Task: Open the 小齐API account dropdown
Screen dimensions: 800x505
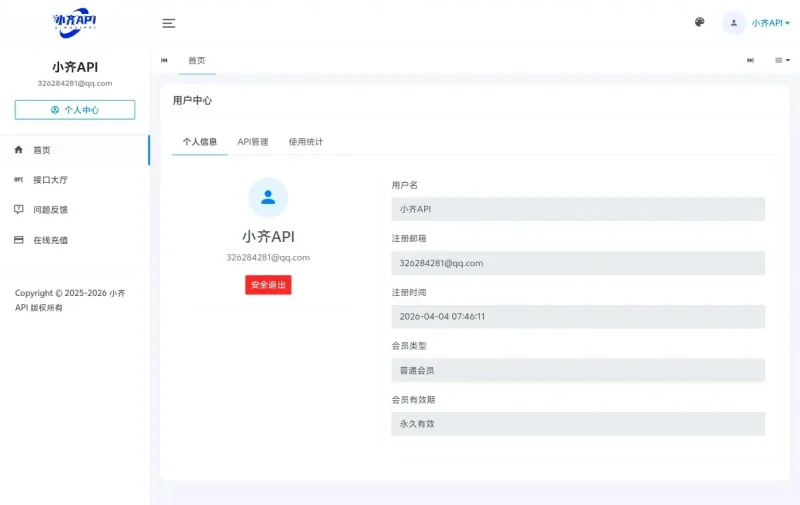Action: point(770,23)
